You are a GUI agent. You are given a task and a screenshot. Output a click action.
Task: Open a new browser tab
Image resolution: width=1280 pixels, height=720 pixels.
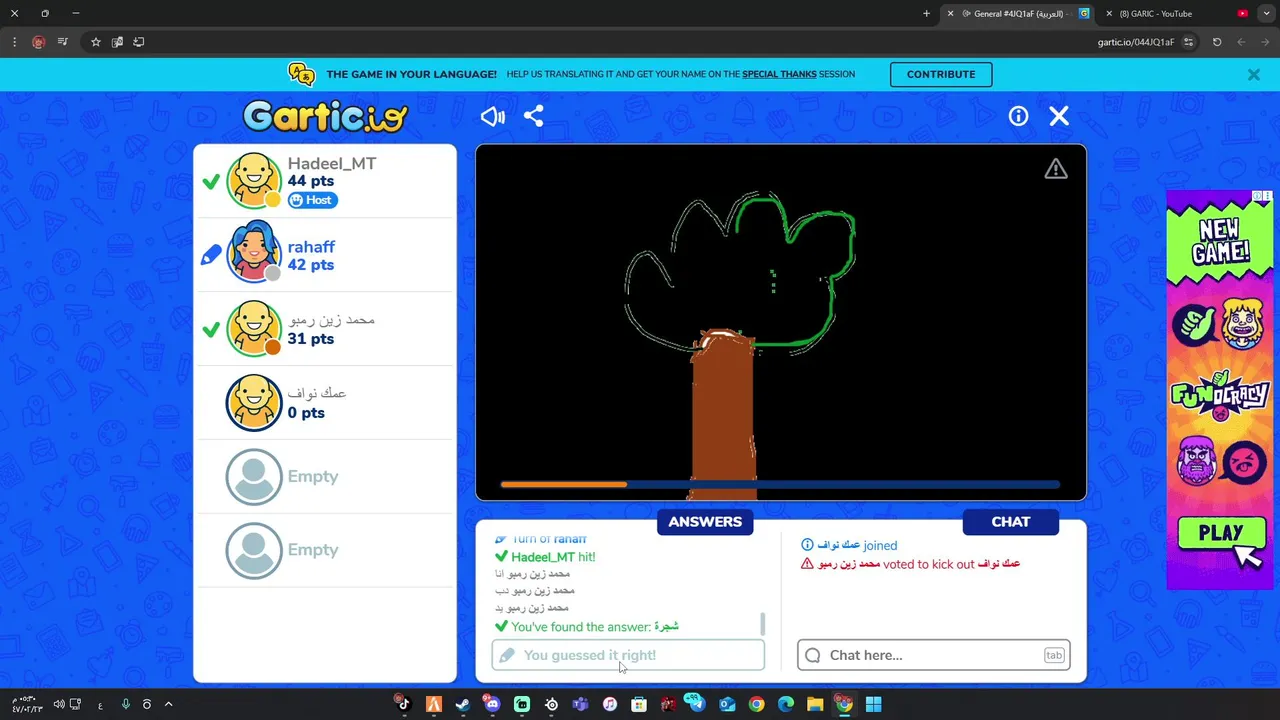[x=926, y=14]
